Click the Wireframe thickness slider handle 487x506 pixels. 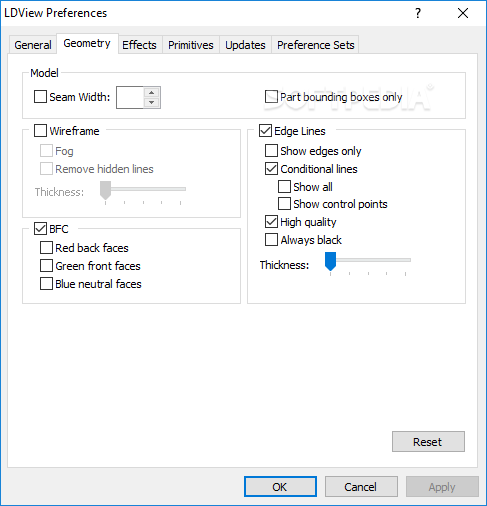[105, 190]
